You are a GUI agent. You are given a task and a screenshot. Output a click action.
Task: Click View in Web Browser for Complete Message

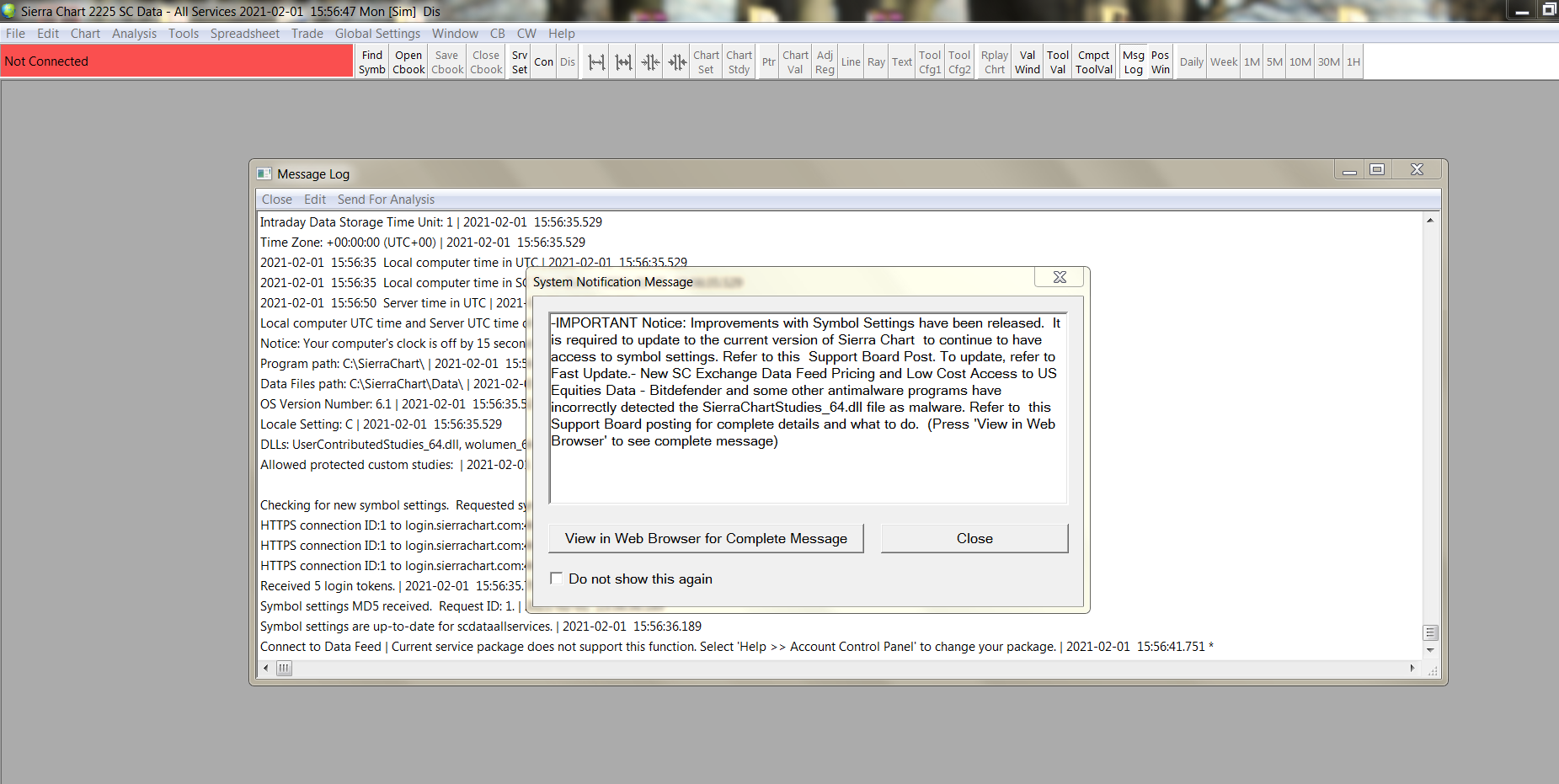tap(706, 538)
